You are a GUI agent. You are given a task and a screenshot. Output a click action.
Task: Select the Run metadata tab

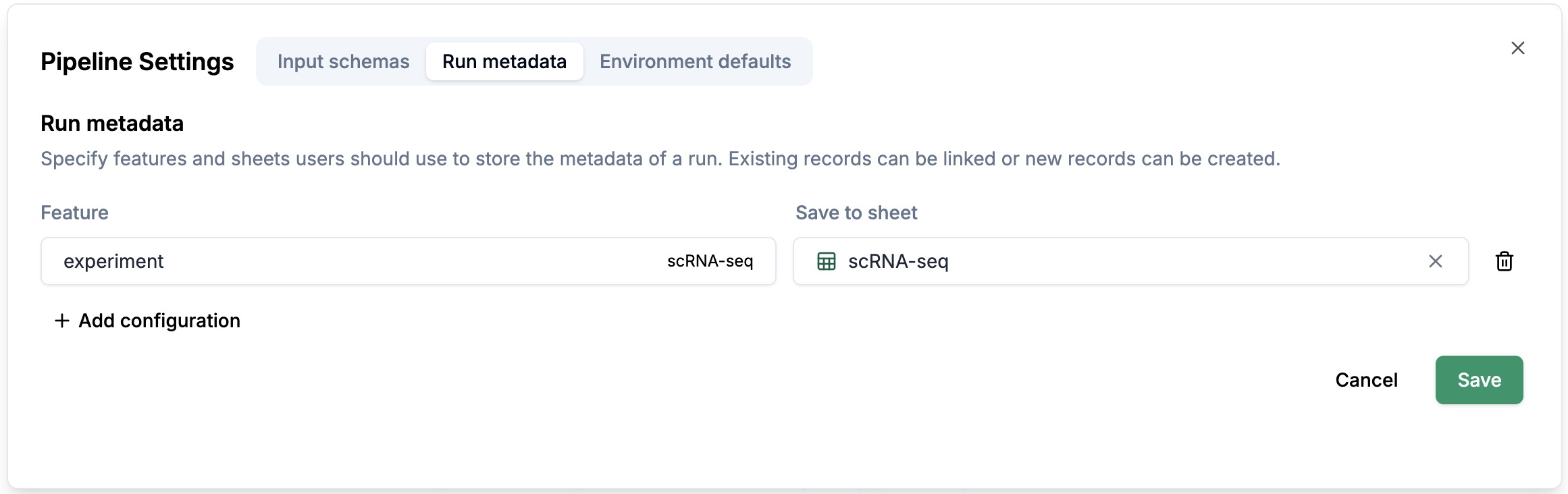[x=504, y=61]
